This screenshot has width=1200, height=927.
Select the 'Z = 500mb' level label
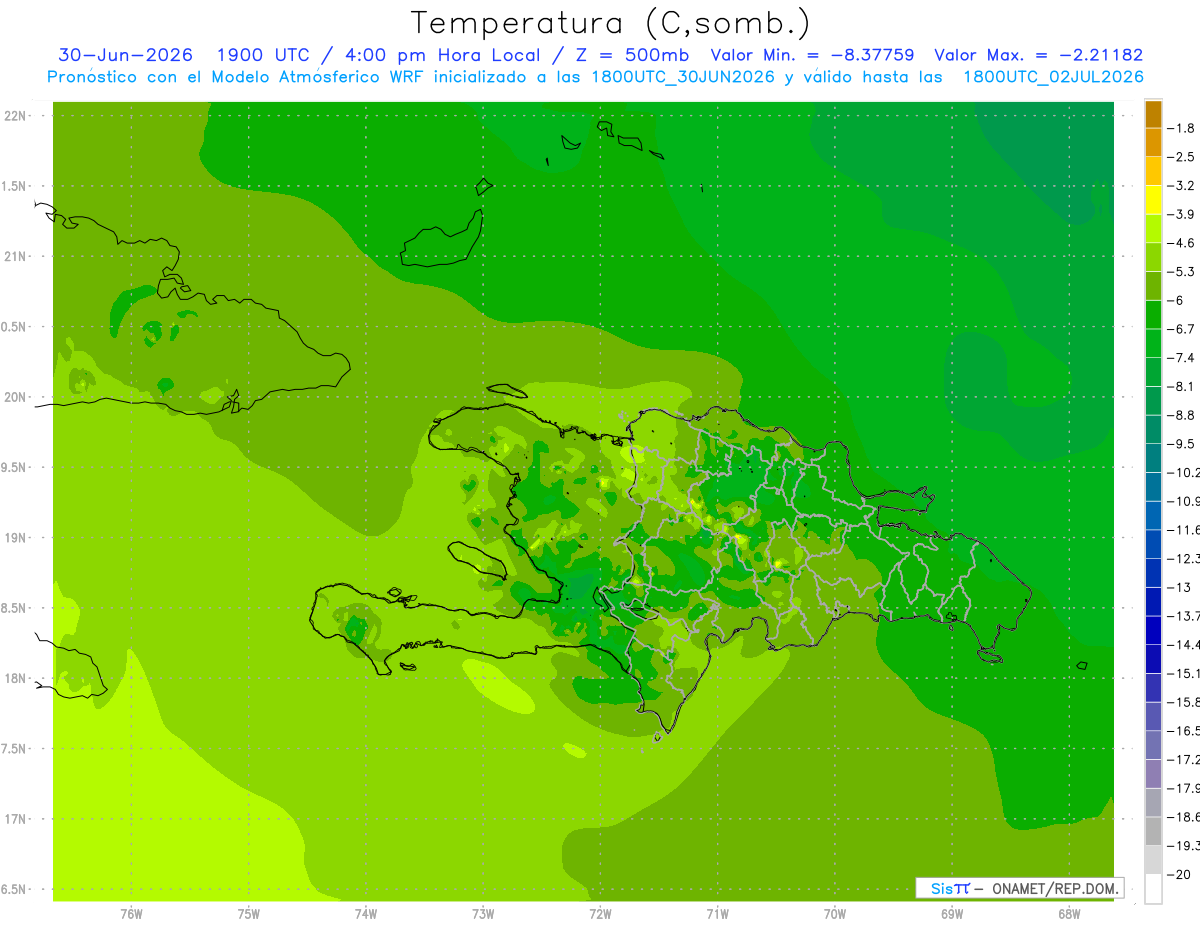[x=634, y=55]
